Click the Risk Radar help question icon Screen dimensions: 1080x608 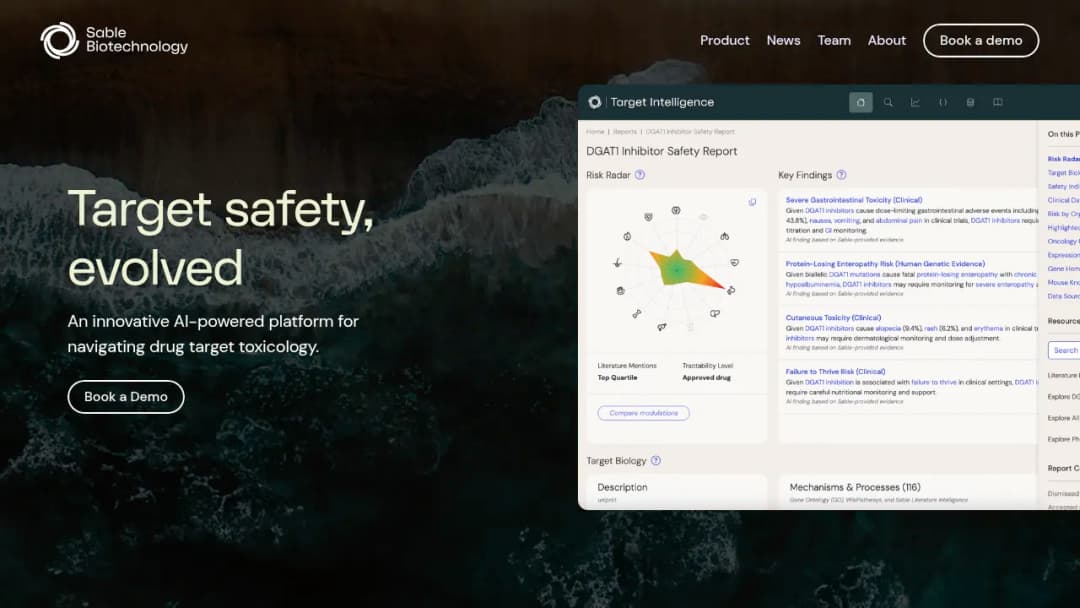pyautogui.click(x=640, y=175)
